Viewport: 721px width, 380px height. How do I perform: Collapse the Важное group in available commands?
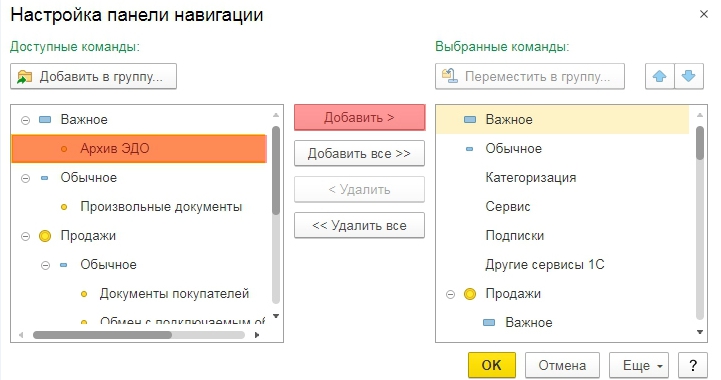click(26, 120)
